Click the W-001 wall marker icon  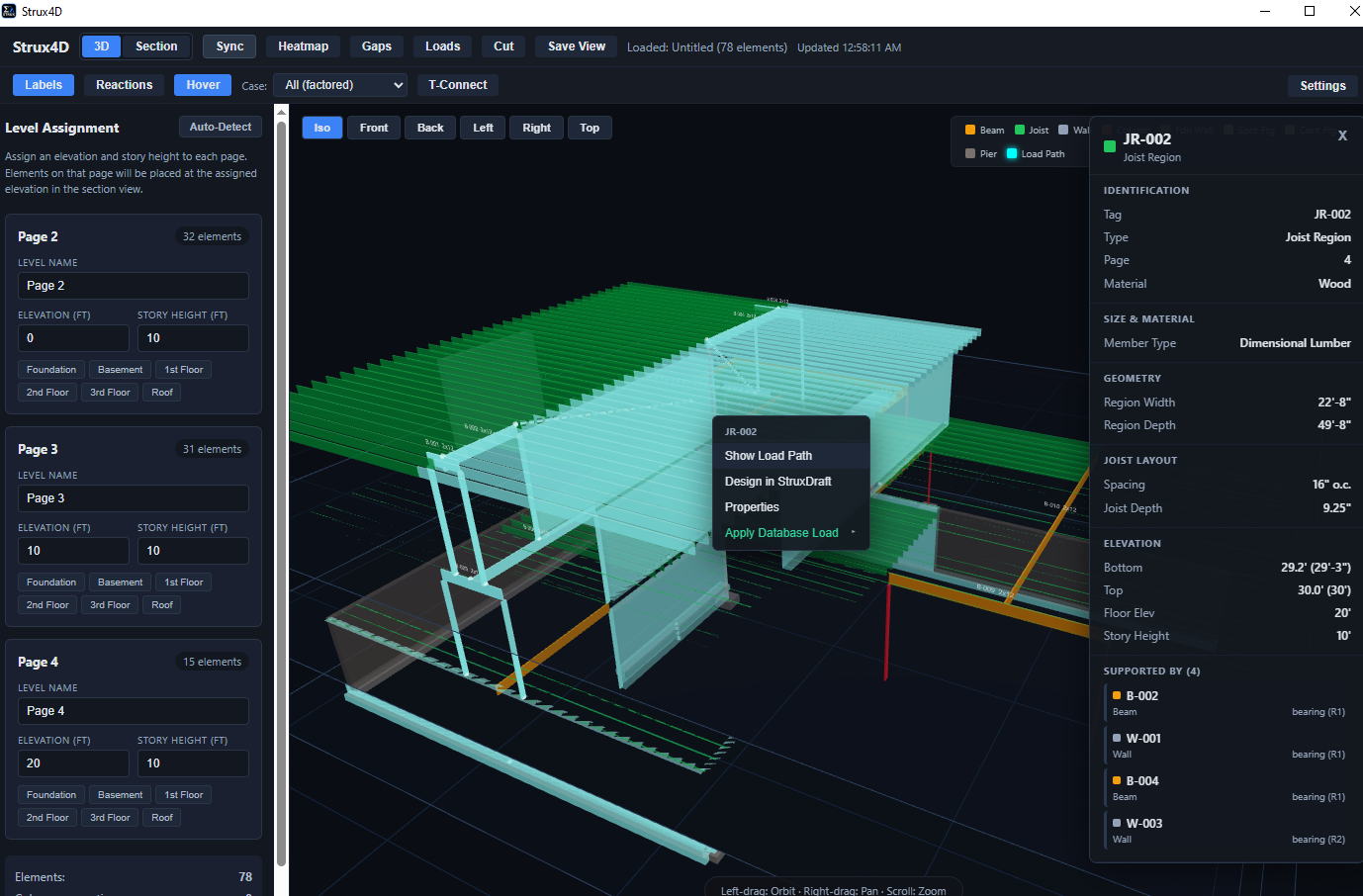[1117, 738]
